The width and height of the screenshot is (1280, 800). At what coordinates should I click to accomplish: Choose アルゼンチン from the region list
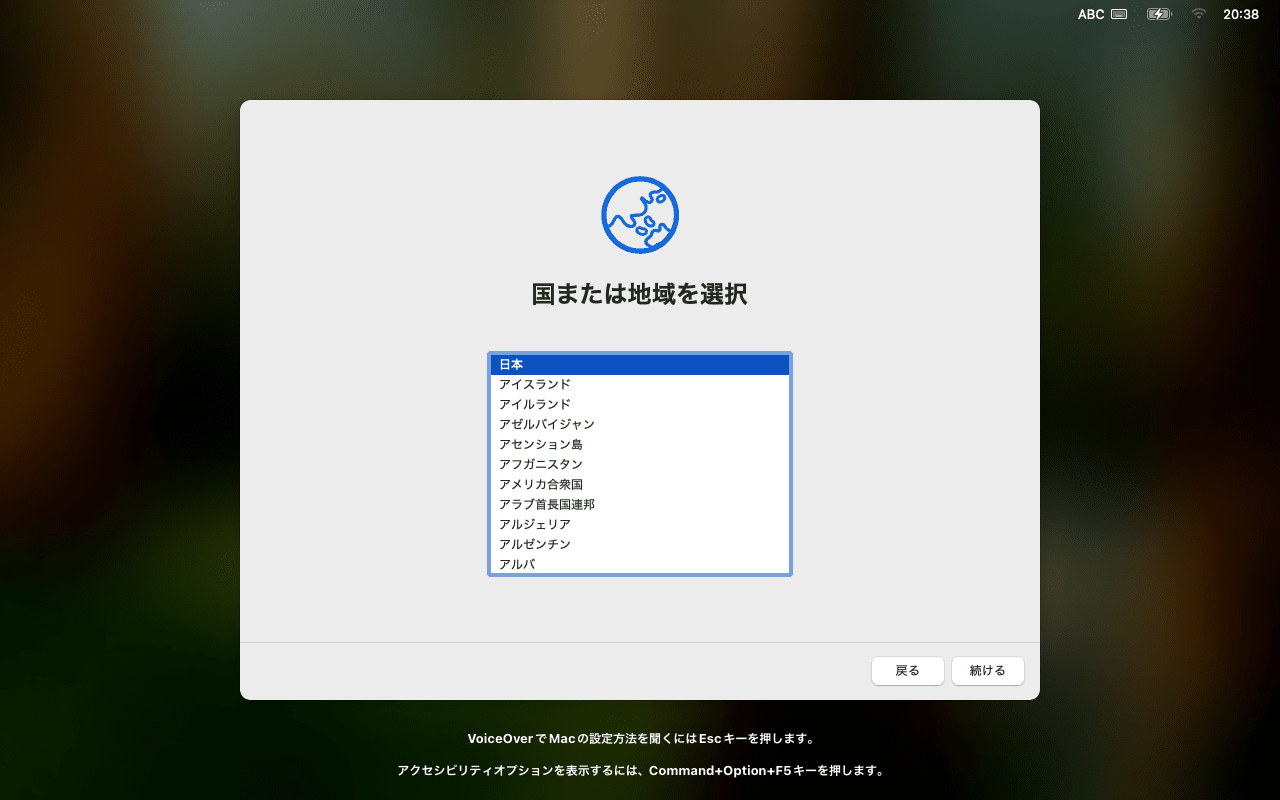coord(640,545)
